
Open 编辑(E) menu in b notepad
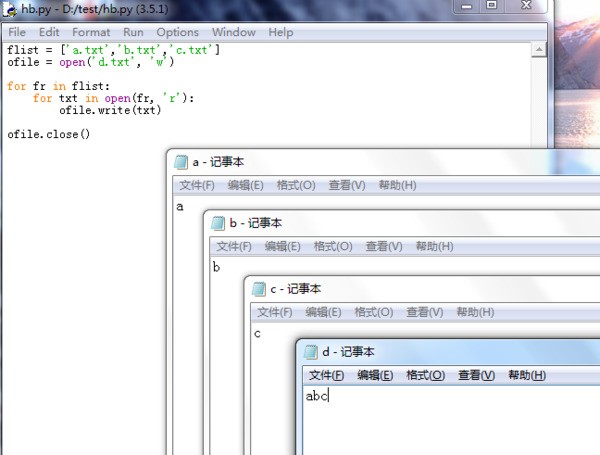[x=283, y=246]
